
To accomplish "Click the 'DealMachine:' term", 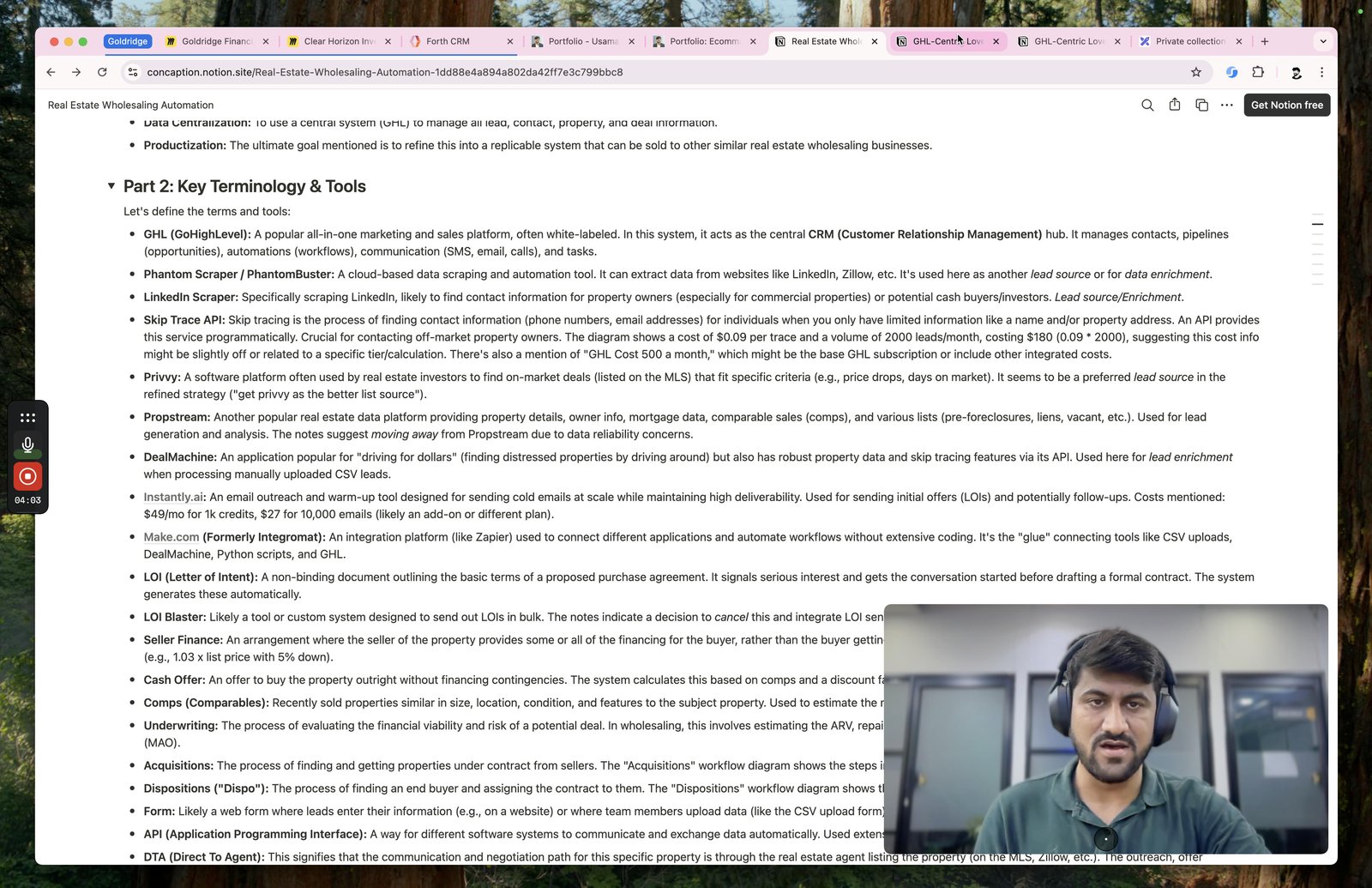I will click(180, 457).
